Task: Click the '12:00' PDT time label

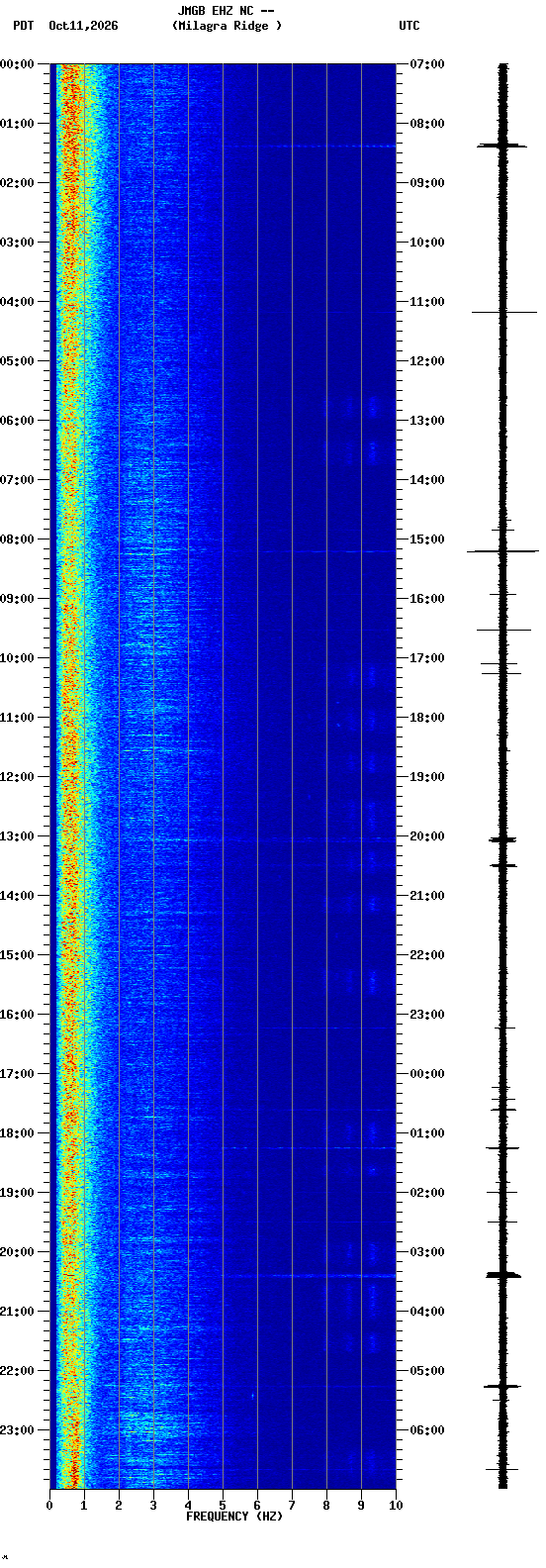Action: [x=17, y=777]
